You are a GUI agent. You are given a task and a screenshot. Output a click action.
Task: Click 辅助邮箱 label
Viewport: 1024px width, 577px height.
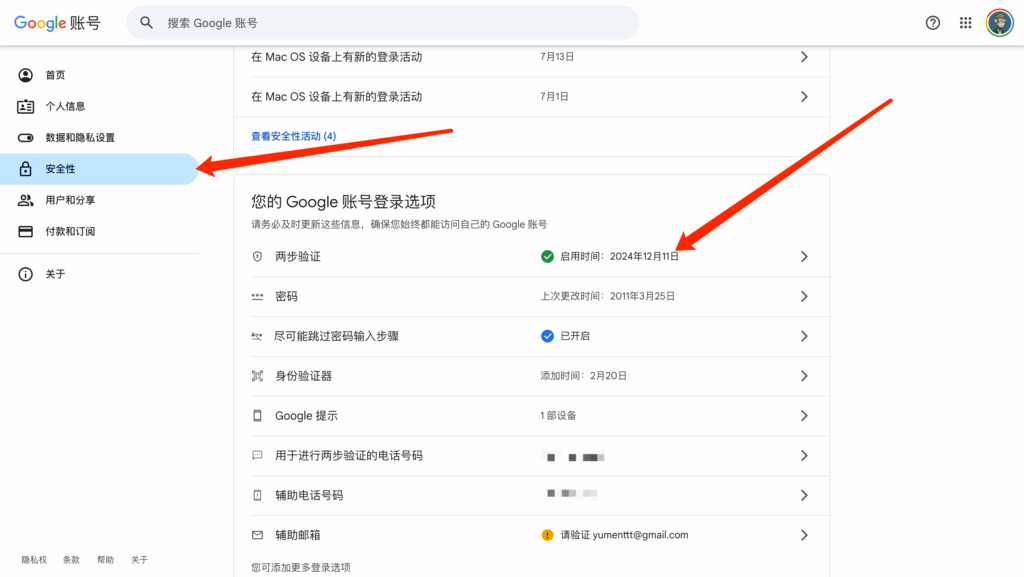(298, 535)
